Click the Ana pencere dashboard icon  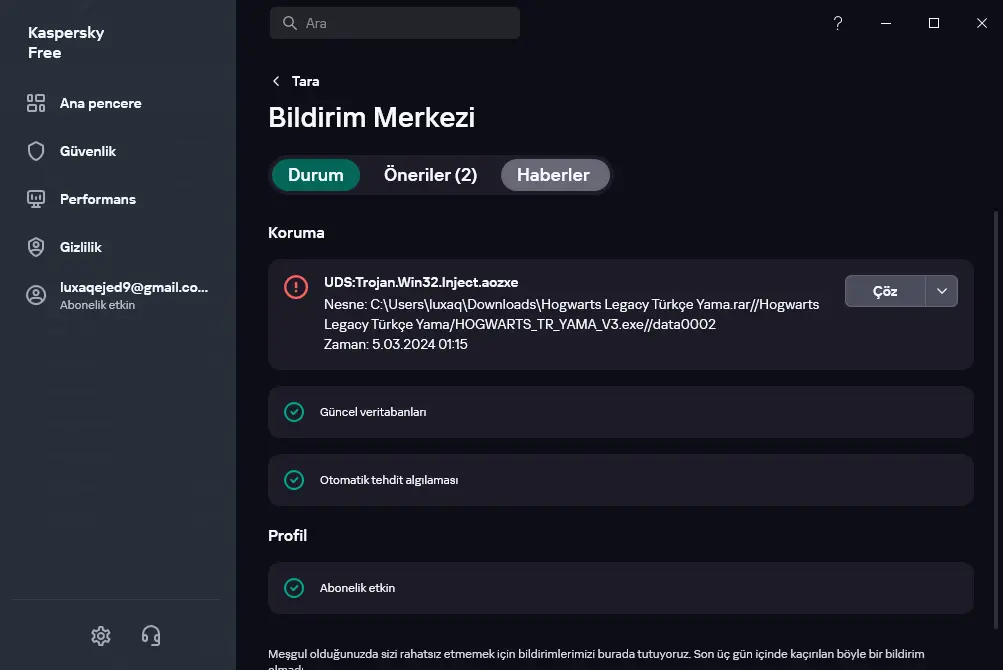(36, 103)
